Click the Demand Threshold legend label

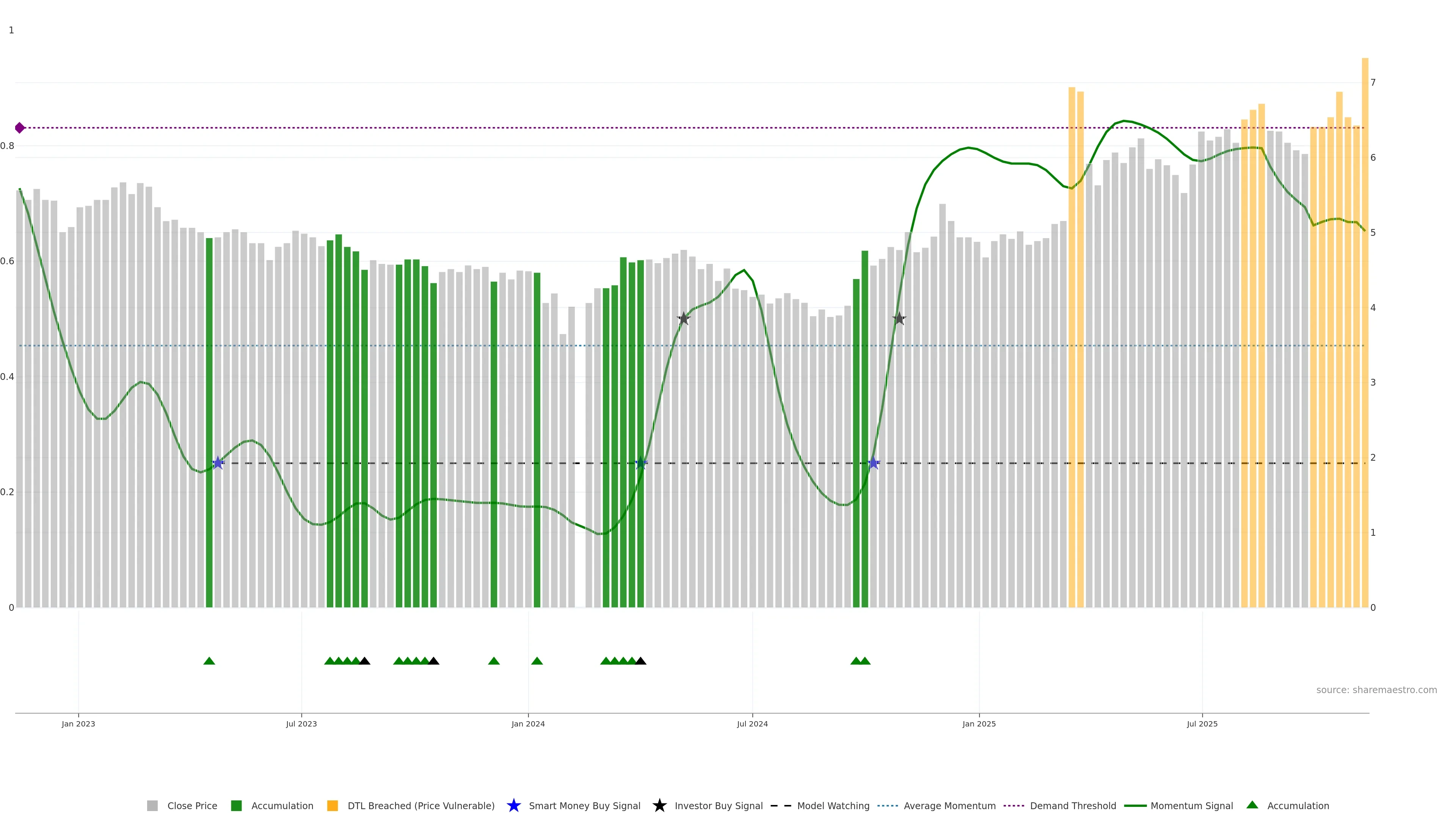(x=1073, y=806)
